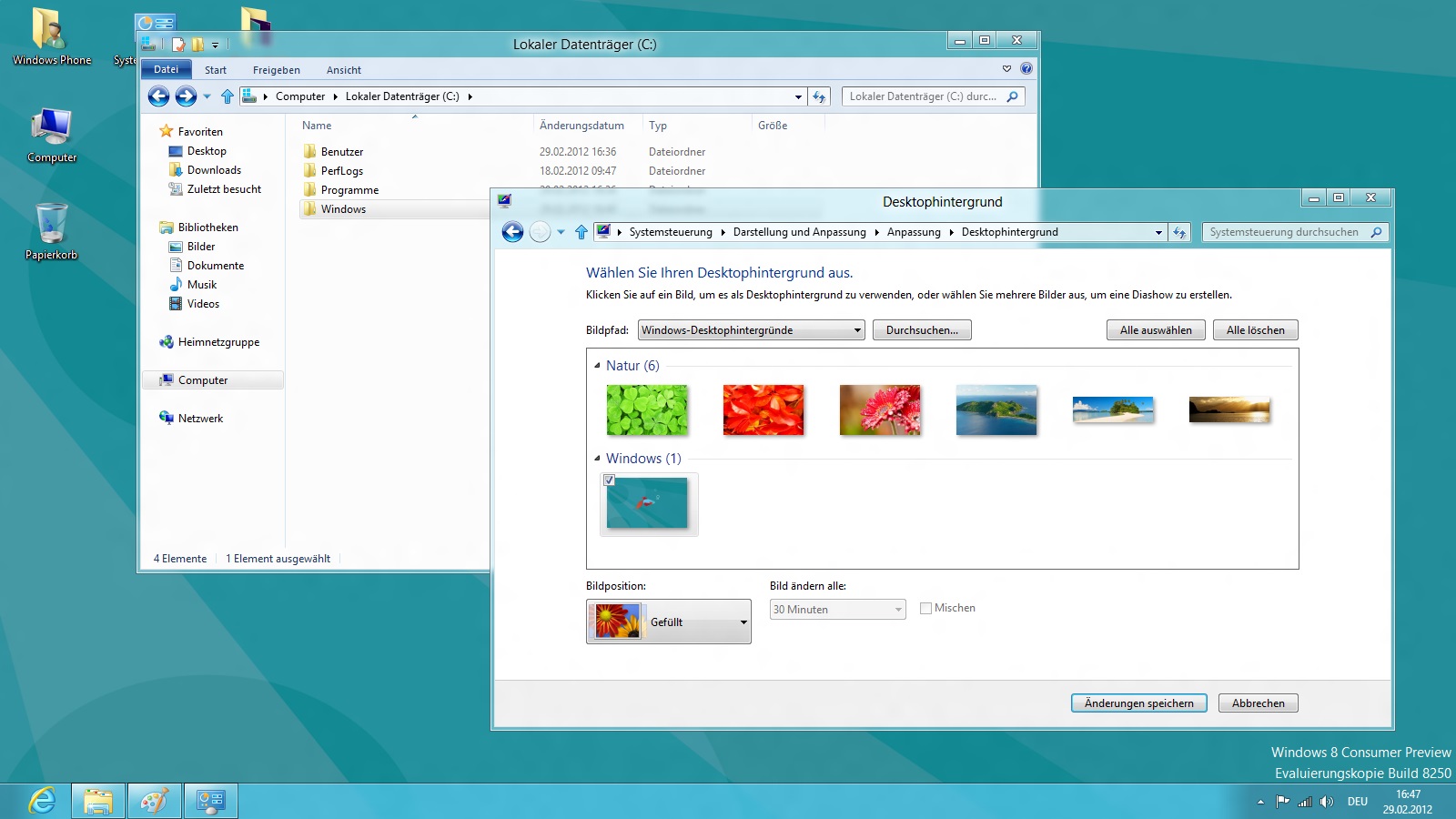
Task: Expand Explorer address history dropdown
Action: [798, 96]
